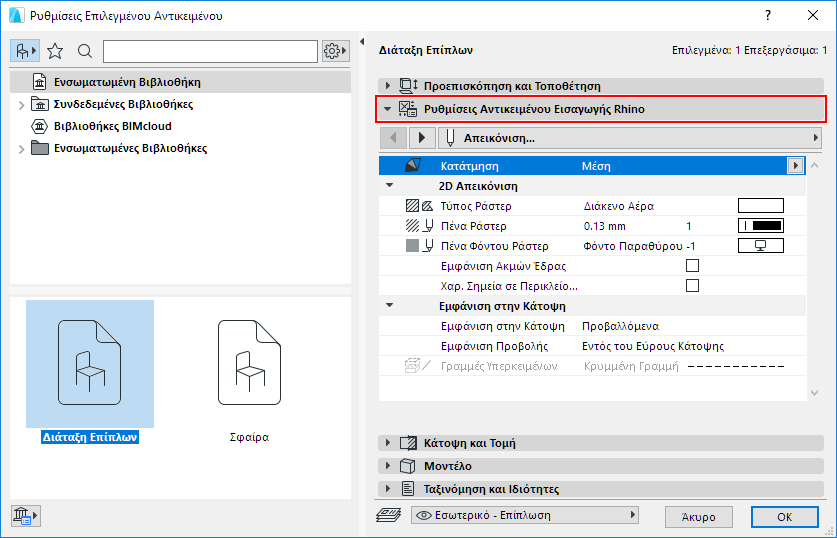Click the background pen icon of Πένα Φόντου Ράστερ
The width and height of the screenshot is (837, 538).
[428, 246]
